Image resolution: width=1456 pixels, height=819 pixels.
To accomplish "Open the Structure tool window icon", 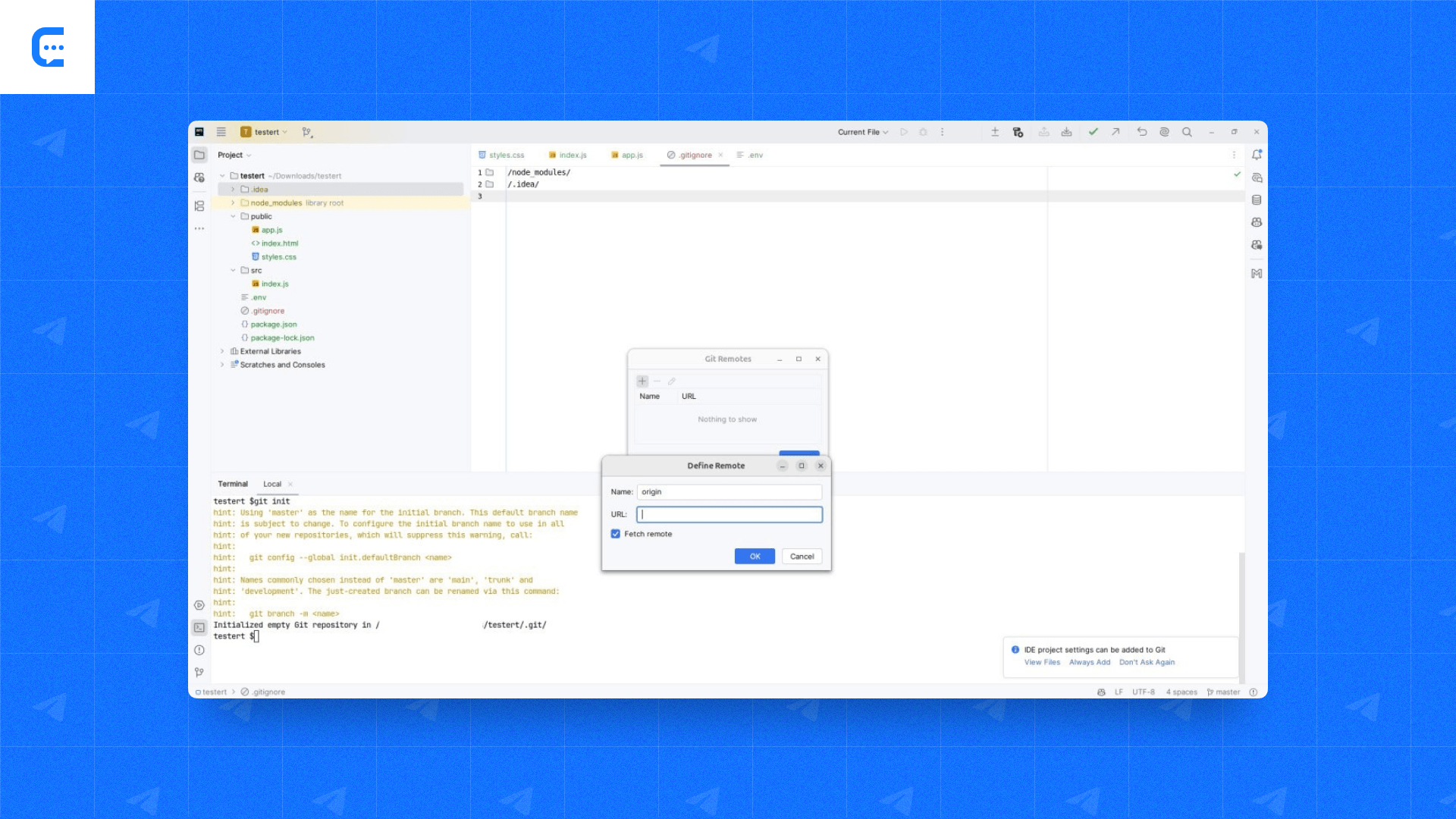I will (199, 206).
